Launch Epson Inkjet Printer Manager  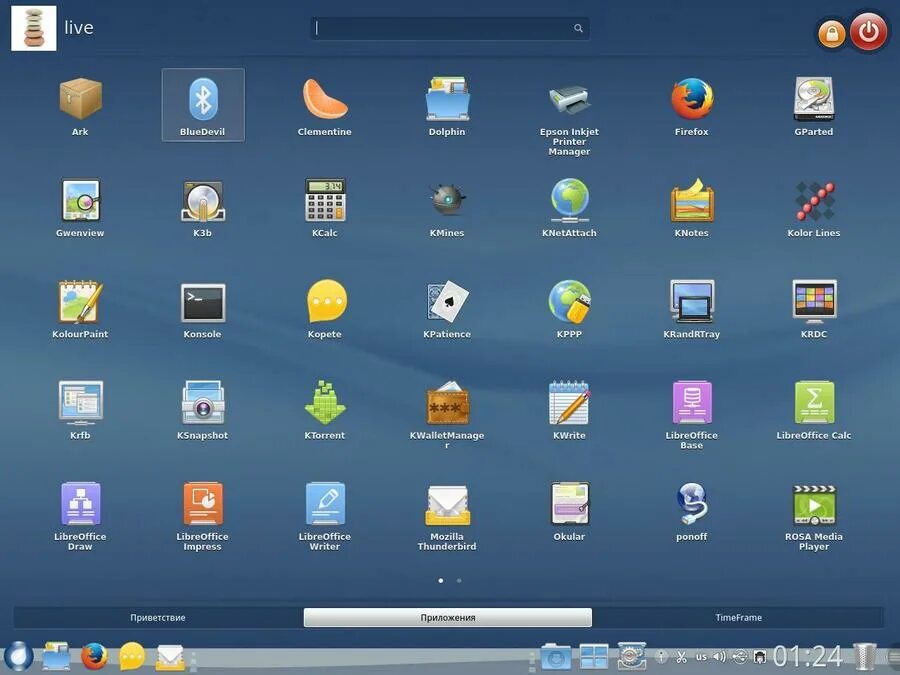click(x=569, y=117)
